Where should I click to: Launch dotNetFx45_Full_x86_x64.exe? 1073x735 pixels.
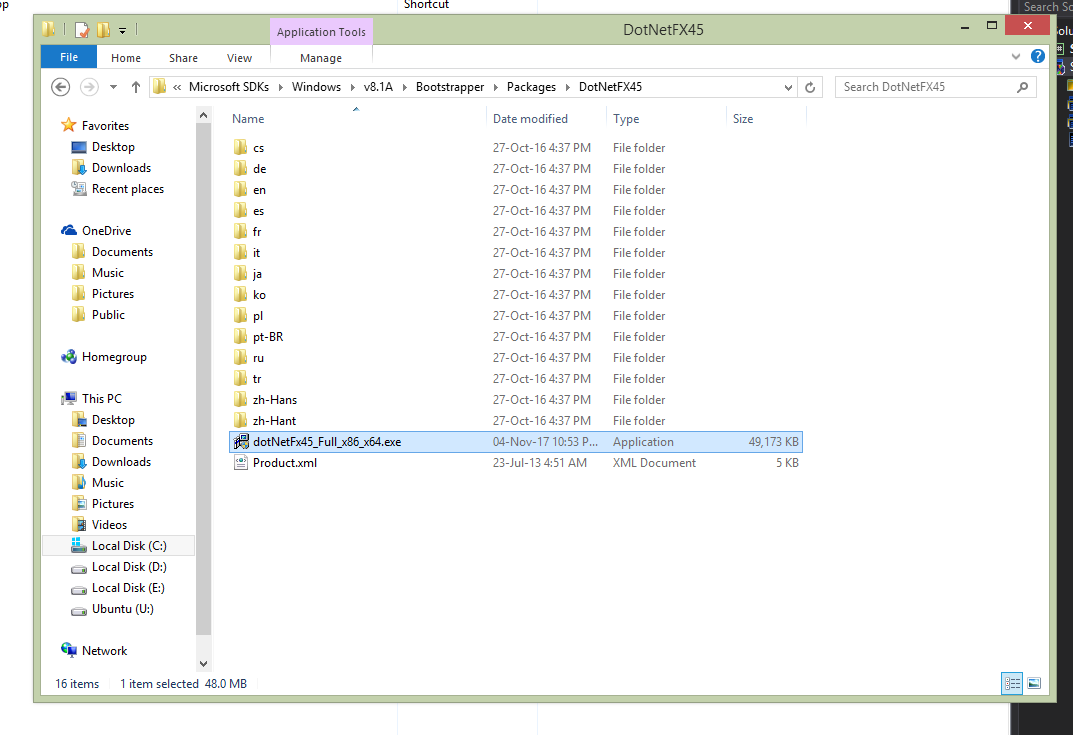pyautogui.click(x=329, y=441)
